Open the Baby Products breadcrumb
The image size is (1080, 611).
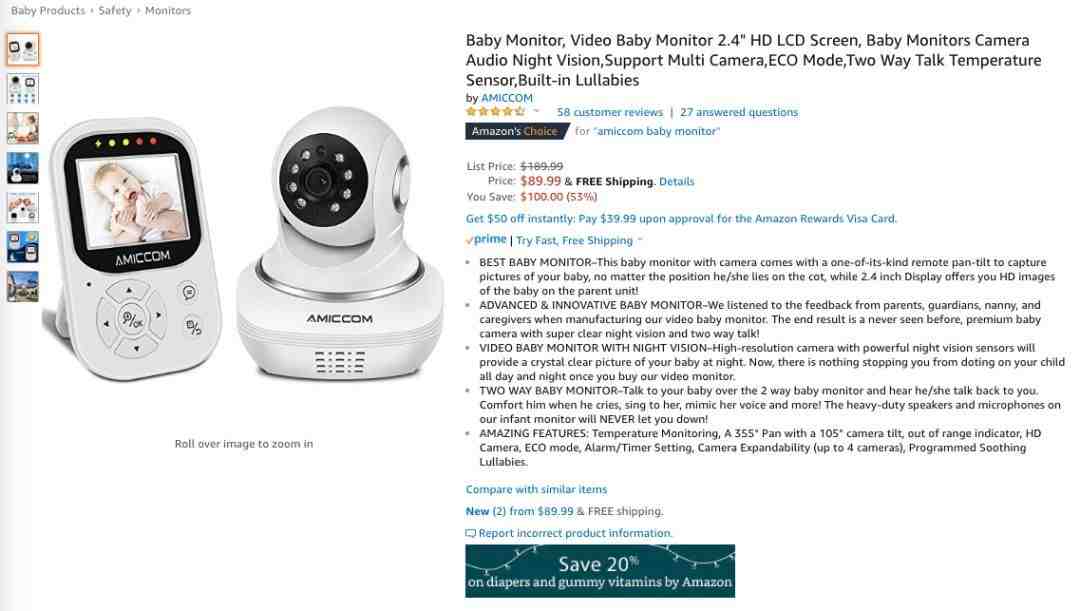(48, 10)
